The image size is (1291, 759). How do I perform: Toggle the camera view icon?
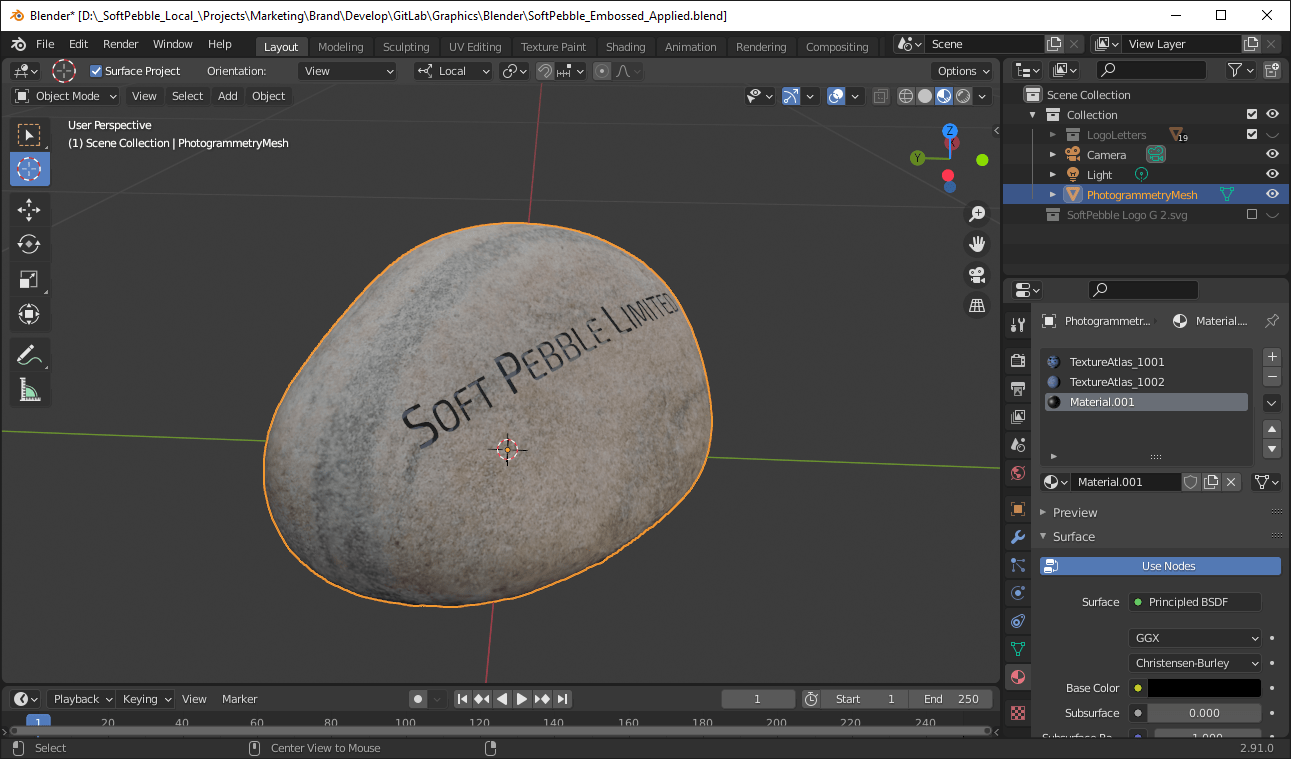click(x=977, y=274)
